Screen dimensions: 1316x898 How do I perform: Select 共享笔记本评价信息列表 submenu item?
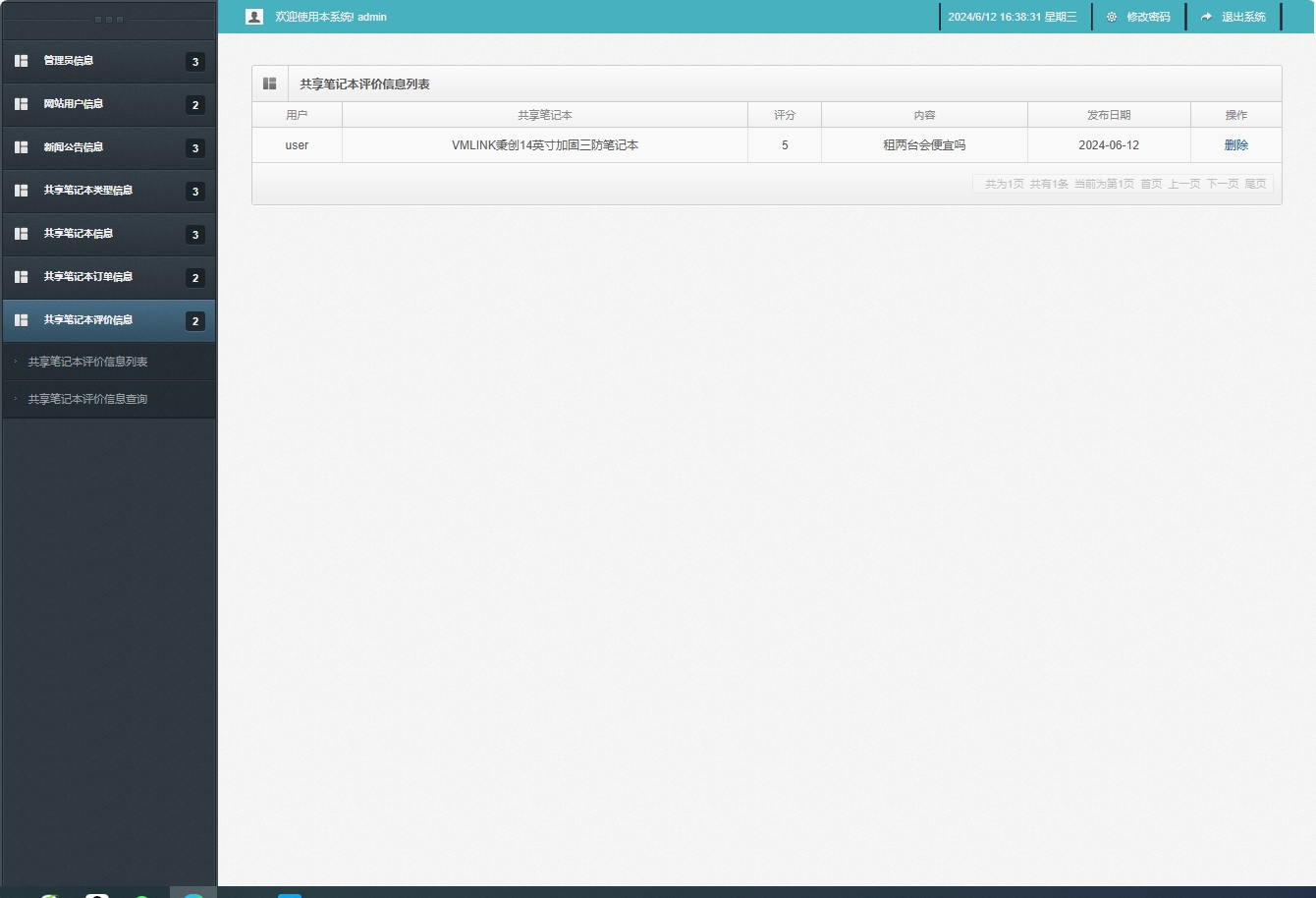coord(87,362)
